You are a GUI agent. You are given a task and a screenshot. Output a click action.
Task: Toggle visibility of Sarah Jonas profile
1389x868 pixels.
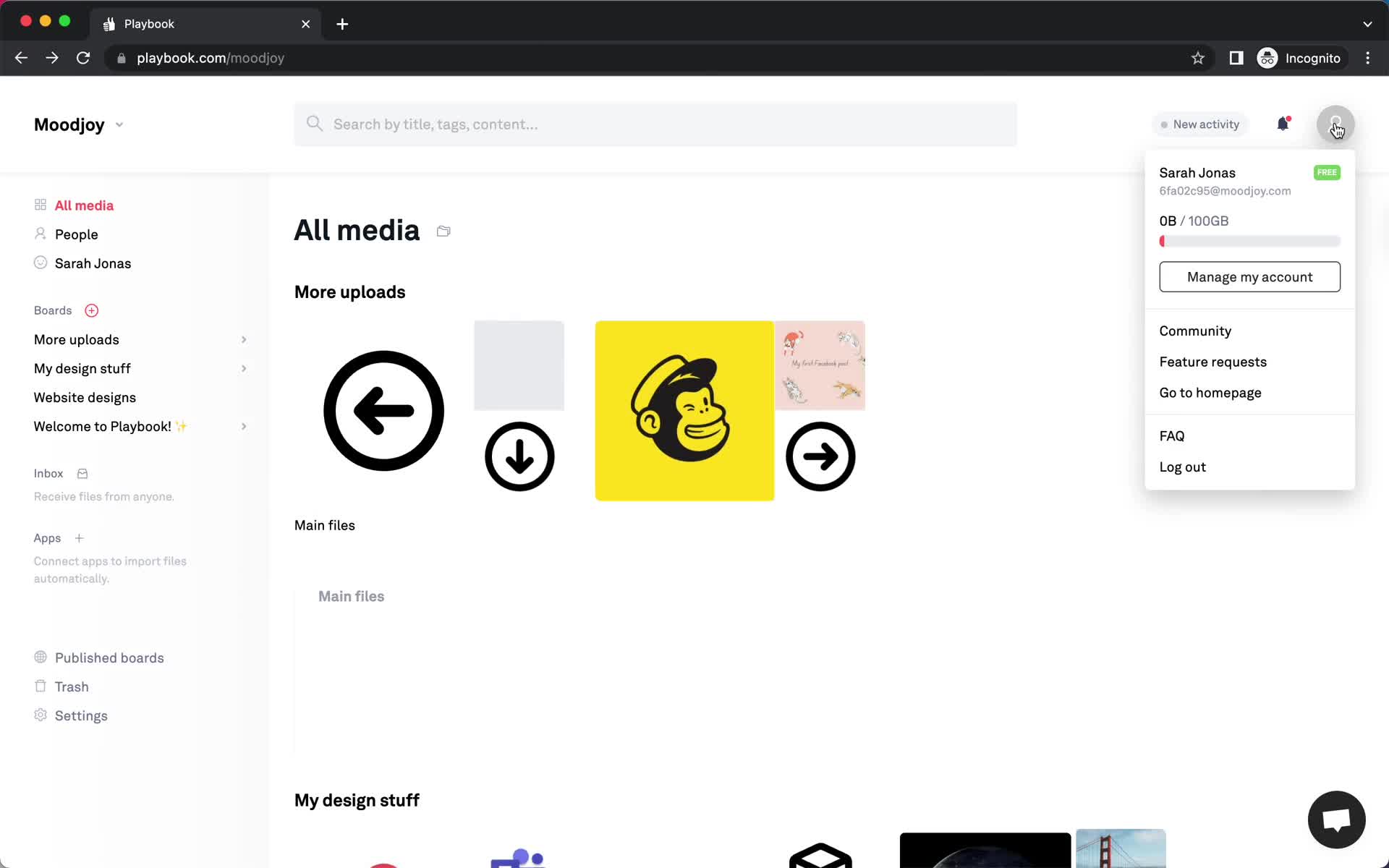click(x=1336, y=124)
